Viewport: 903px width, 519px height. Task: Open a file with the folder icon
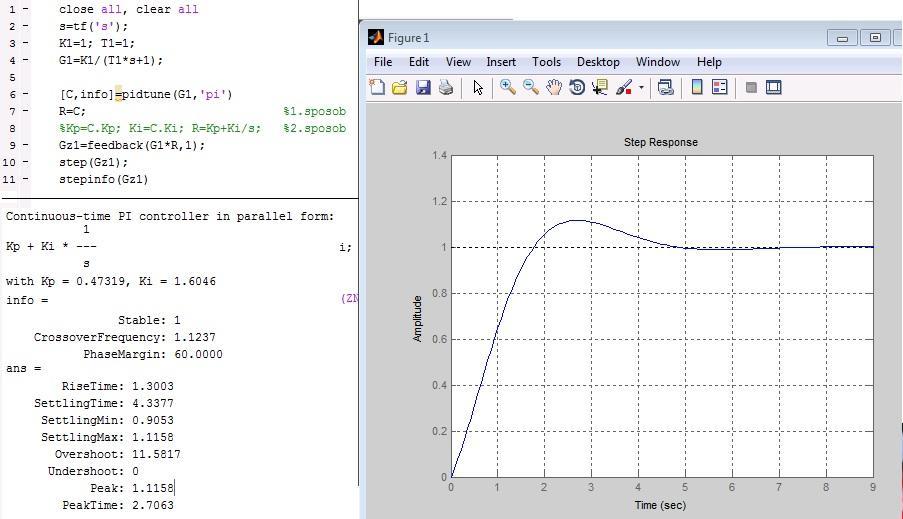click(x=400, y=88)
